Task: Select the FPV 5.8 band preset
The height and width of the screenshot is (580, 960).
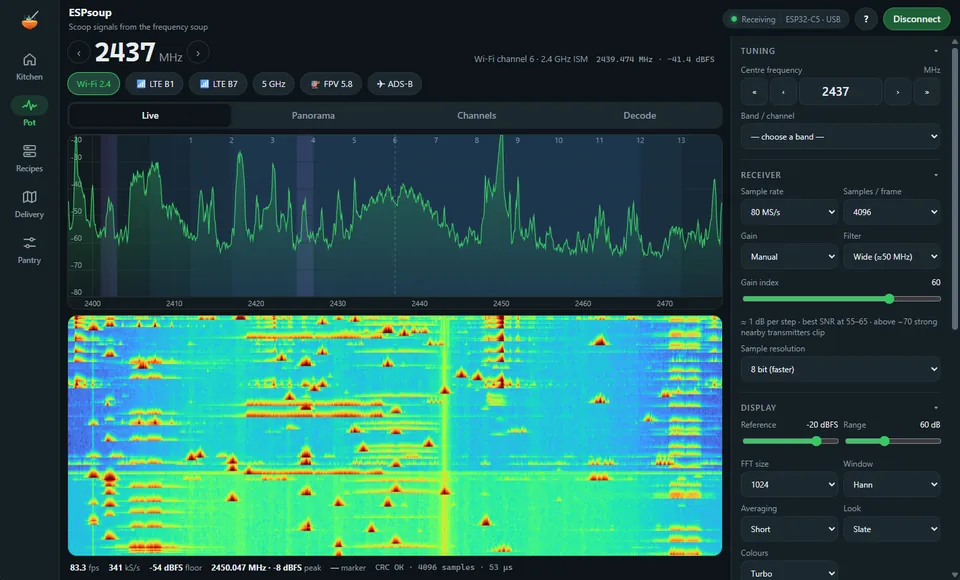Action: click(x=331, y=84)
